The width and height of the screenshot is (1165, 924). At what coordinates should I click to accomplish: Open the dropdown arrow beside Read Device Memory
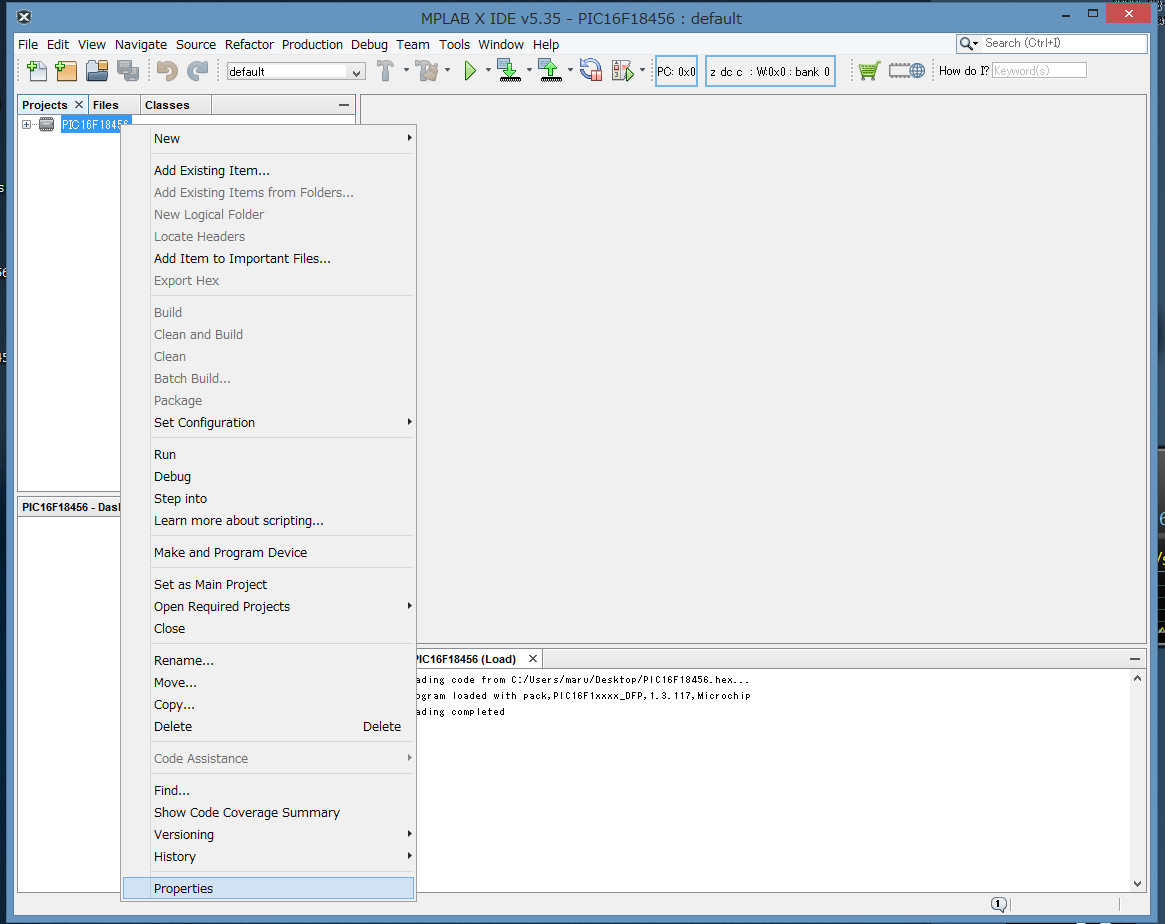tap(570, 71)
